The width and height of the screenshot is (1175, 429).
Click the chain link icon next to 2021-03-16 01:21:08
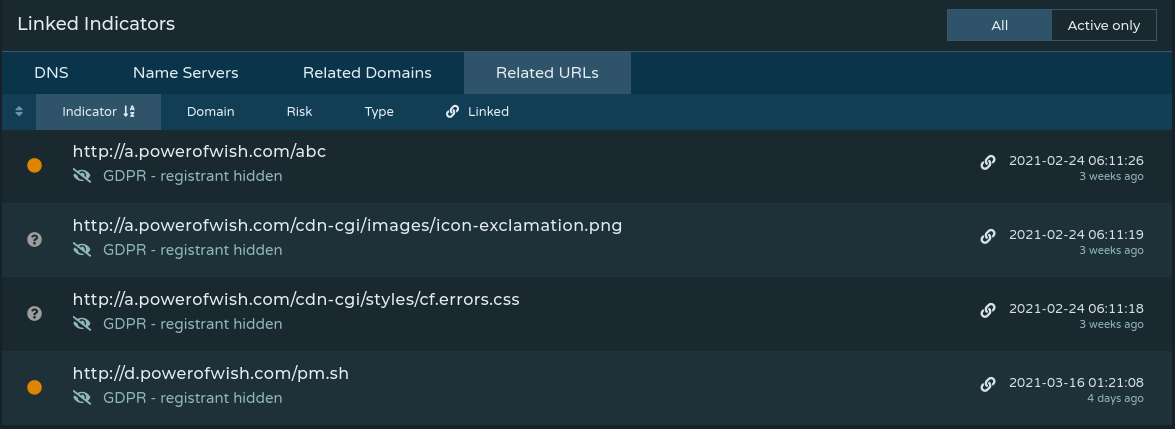point(988,384)
